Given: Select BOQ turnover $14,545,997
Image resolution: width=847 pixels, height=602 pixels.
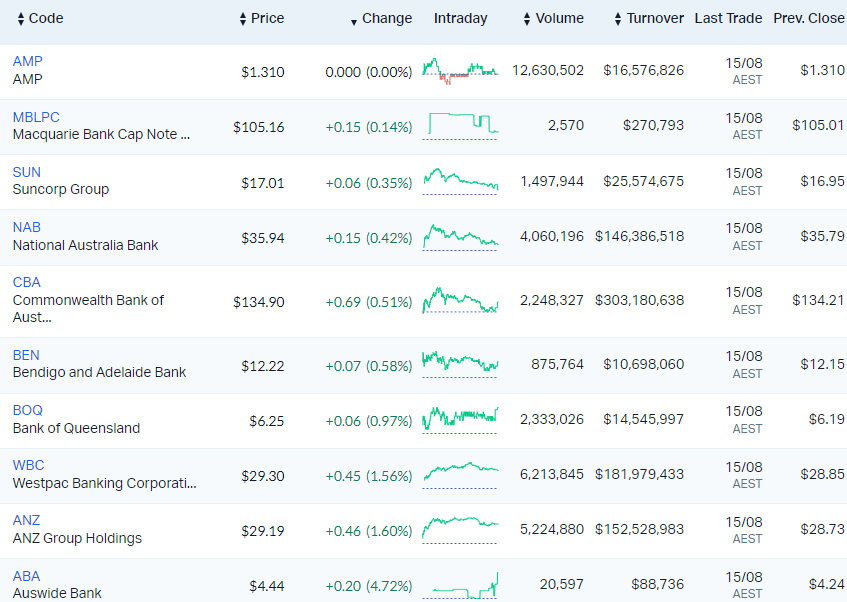Looking at the screenshot, I should (x=643, y=419).
